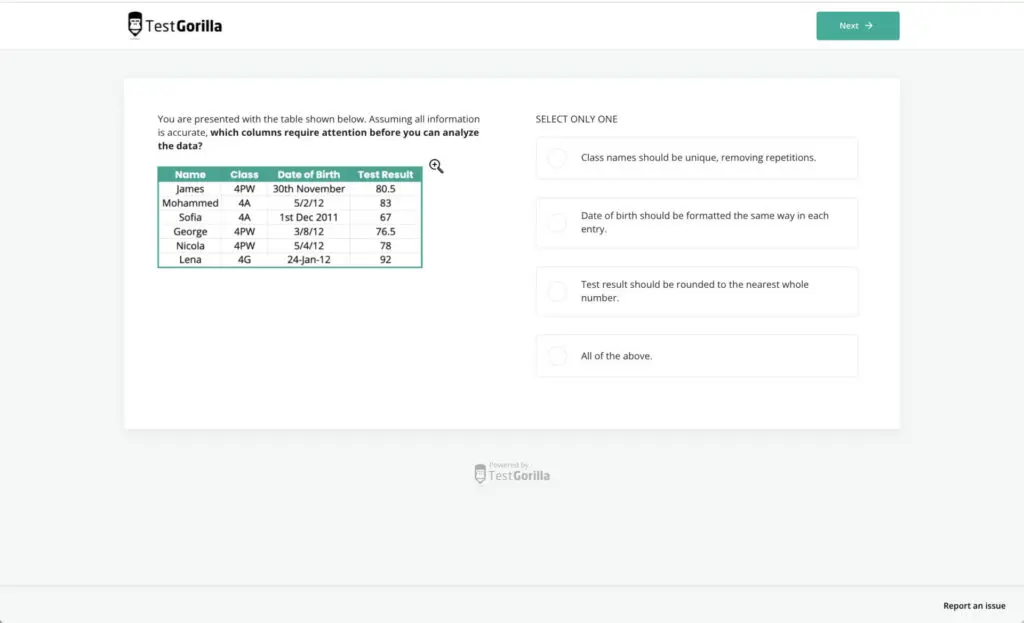The height and width of the screenshot is (623, 1024).
Task: Click the Report an issue link
Action: pos(974,605)
